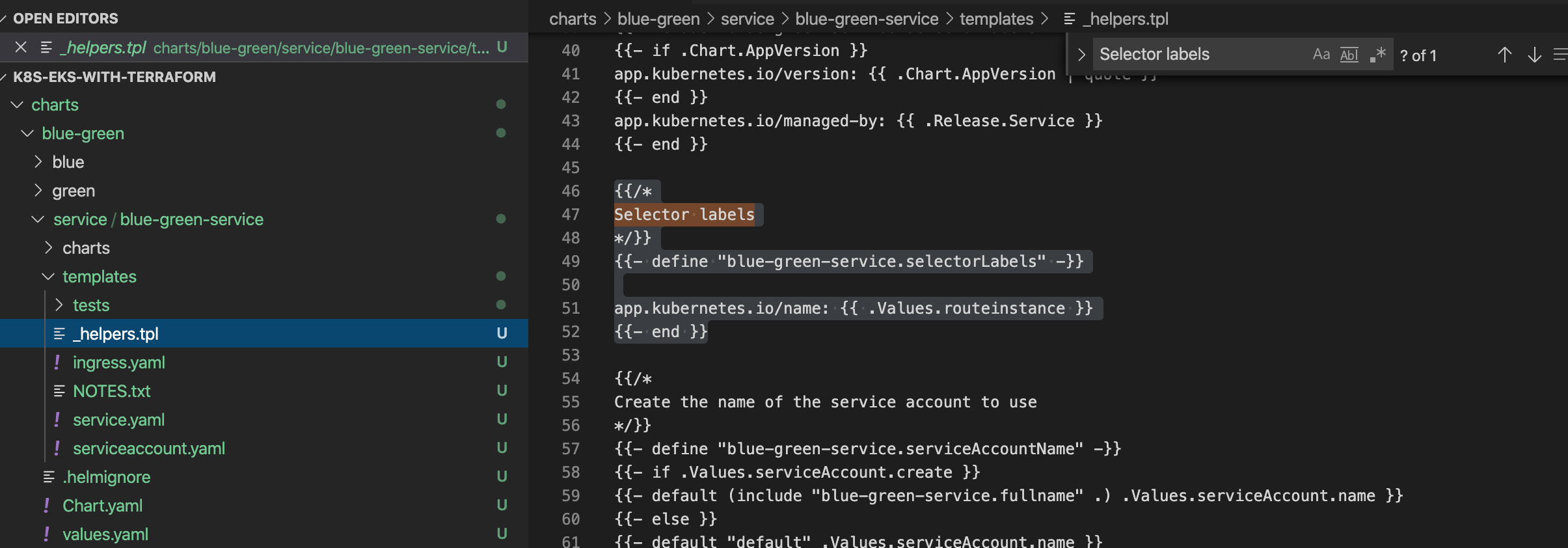The width and height of the screenshot is (1568, 548).
Task: Expand the blue folder
Action: 68,162
